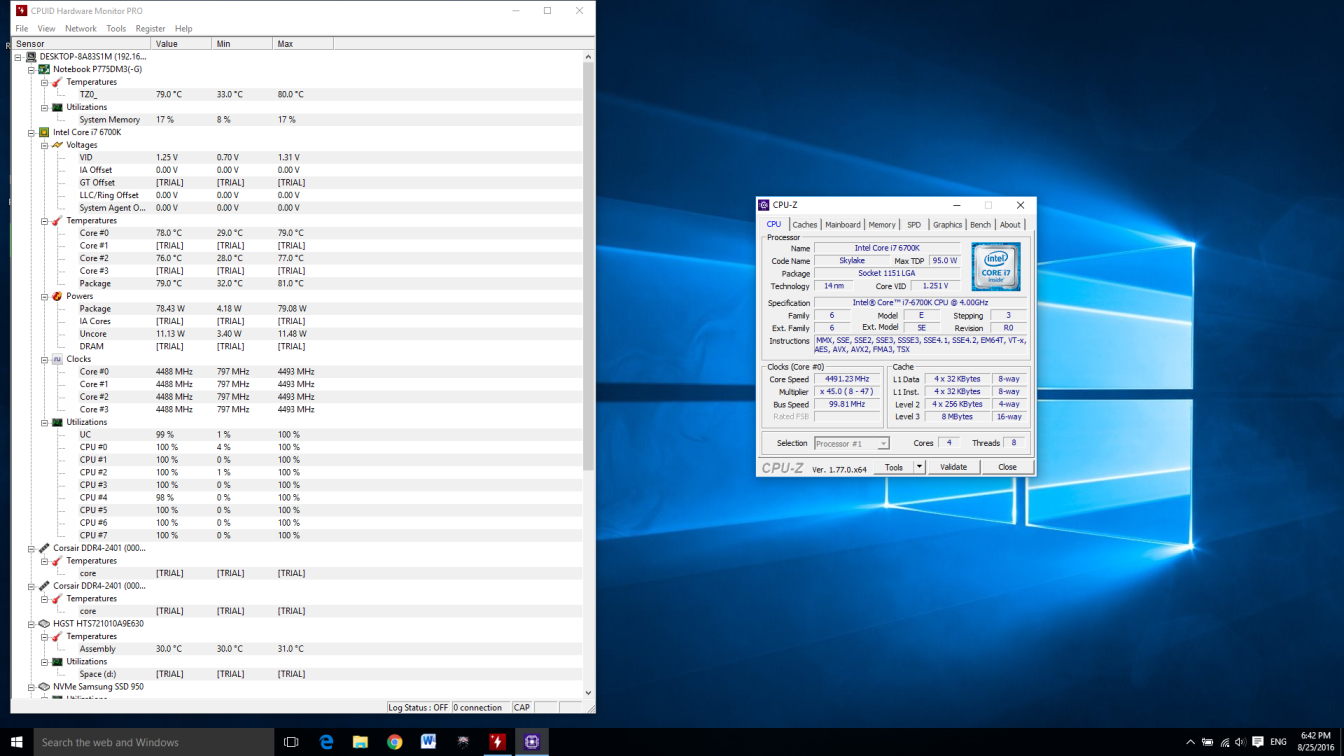Open File Explorer from the taskbar
The image size is (1344, 756).
(x=360, y=742)
